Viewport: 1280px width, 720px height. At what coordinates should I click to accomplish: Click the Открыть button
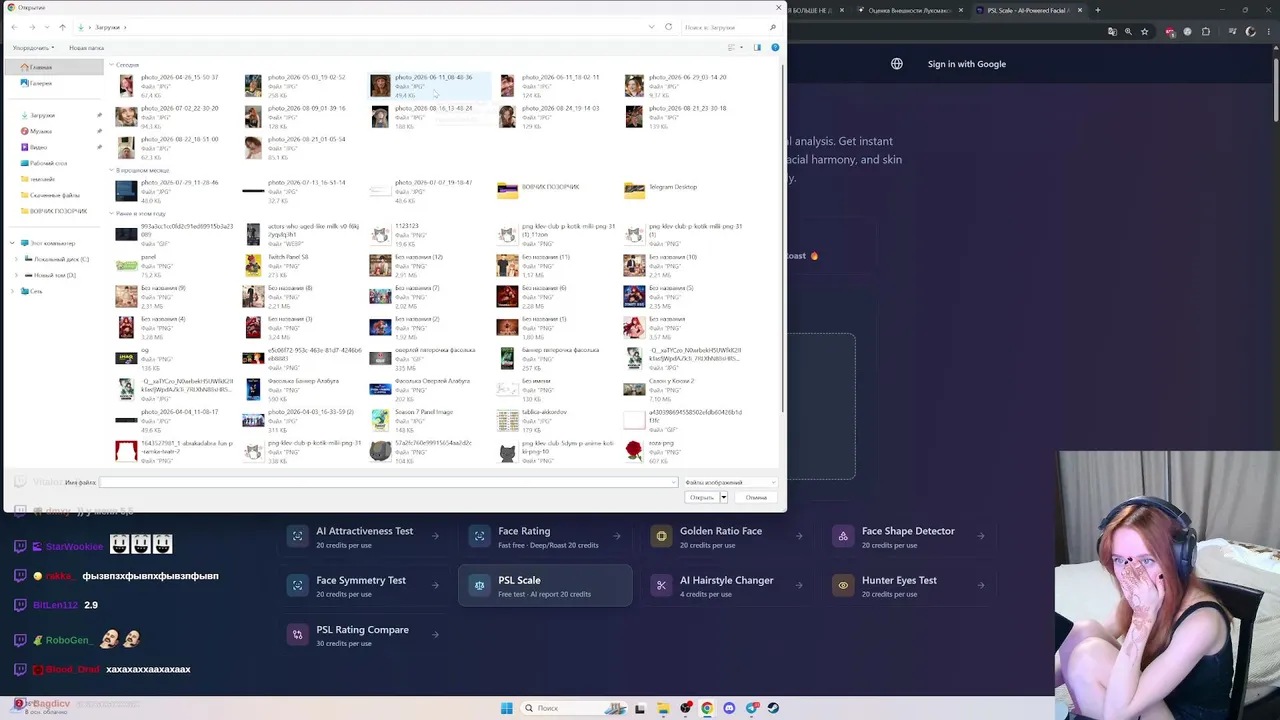tap(702, 497)
